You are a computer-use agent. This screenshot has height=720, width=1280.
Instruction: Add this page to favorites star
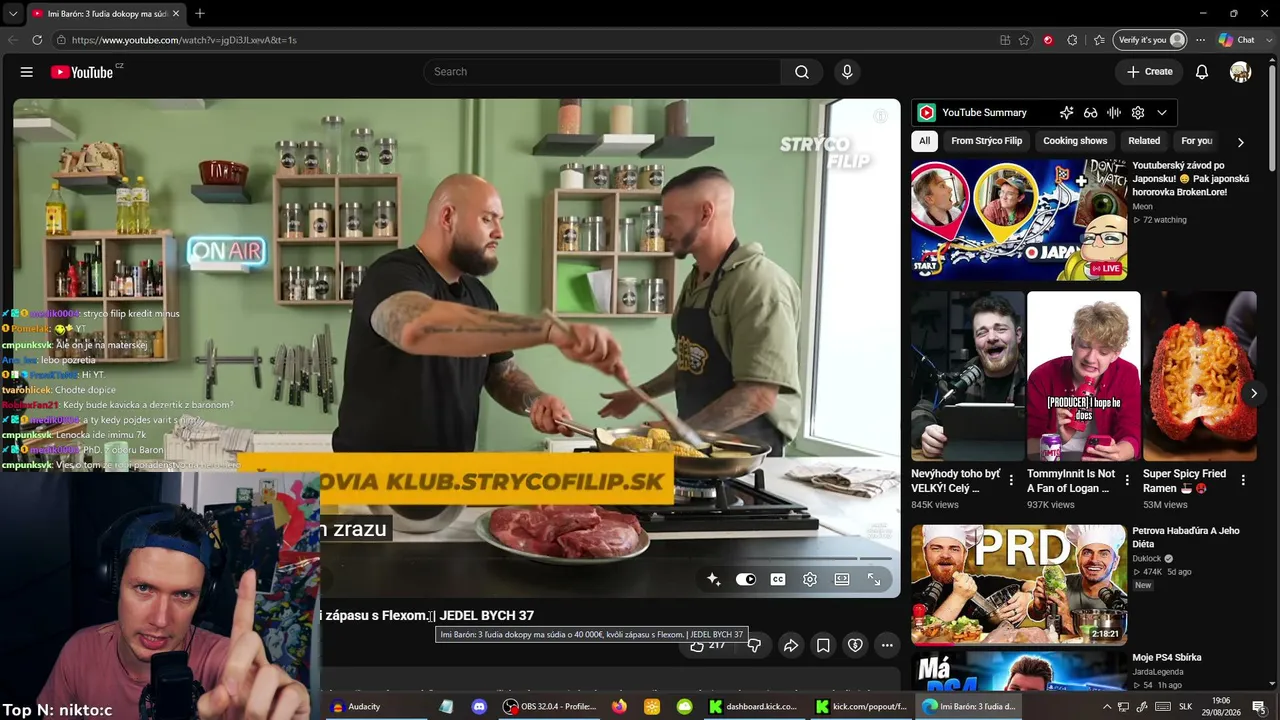coord(1024,40)
